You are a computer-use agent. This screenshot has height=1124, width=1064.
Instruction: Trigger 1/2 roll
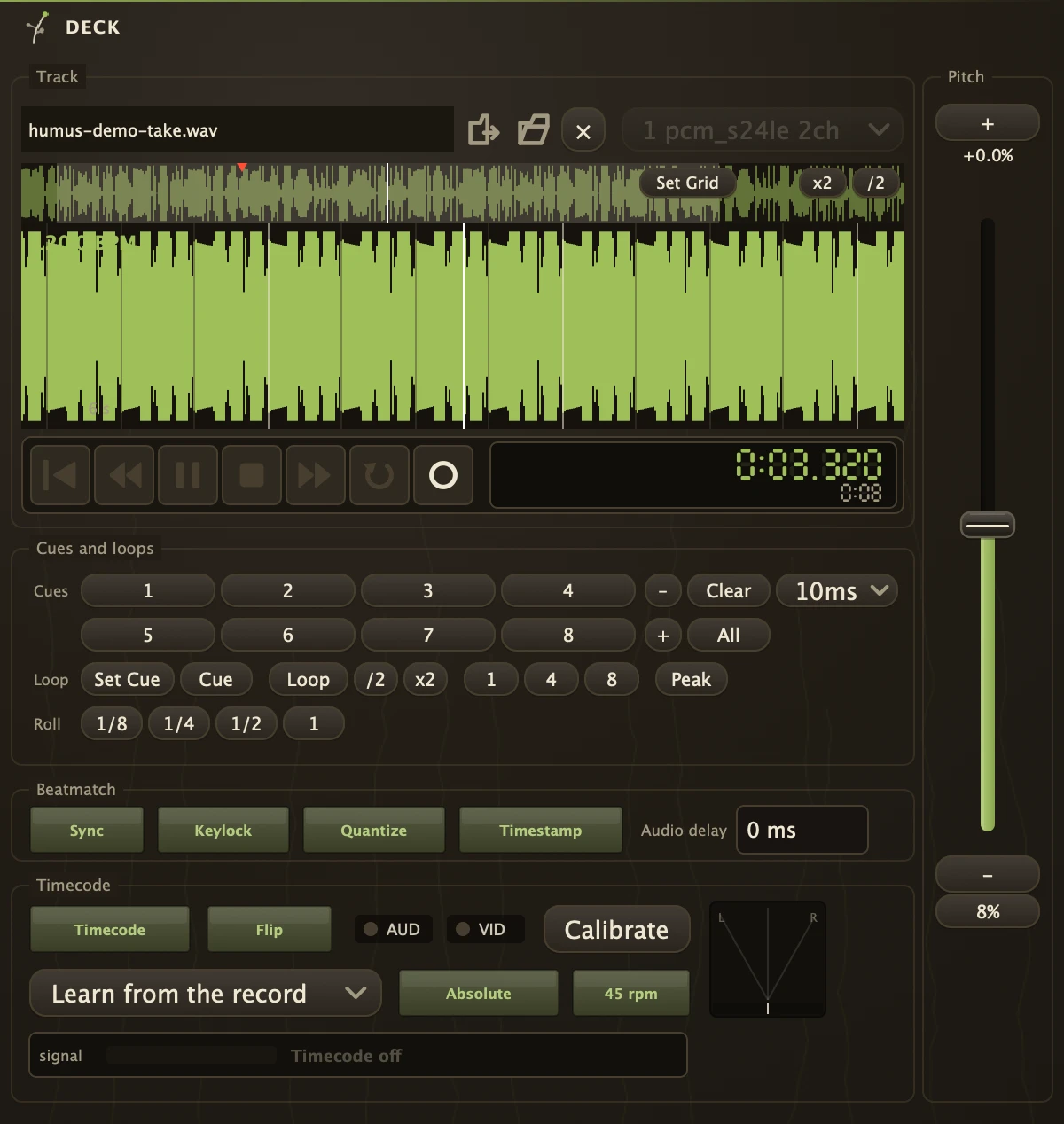(246, 724)
